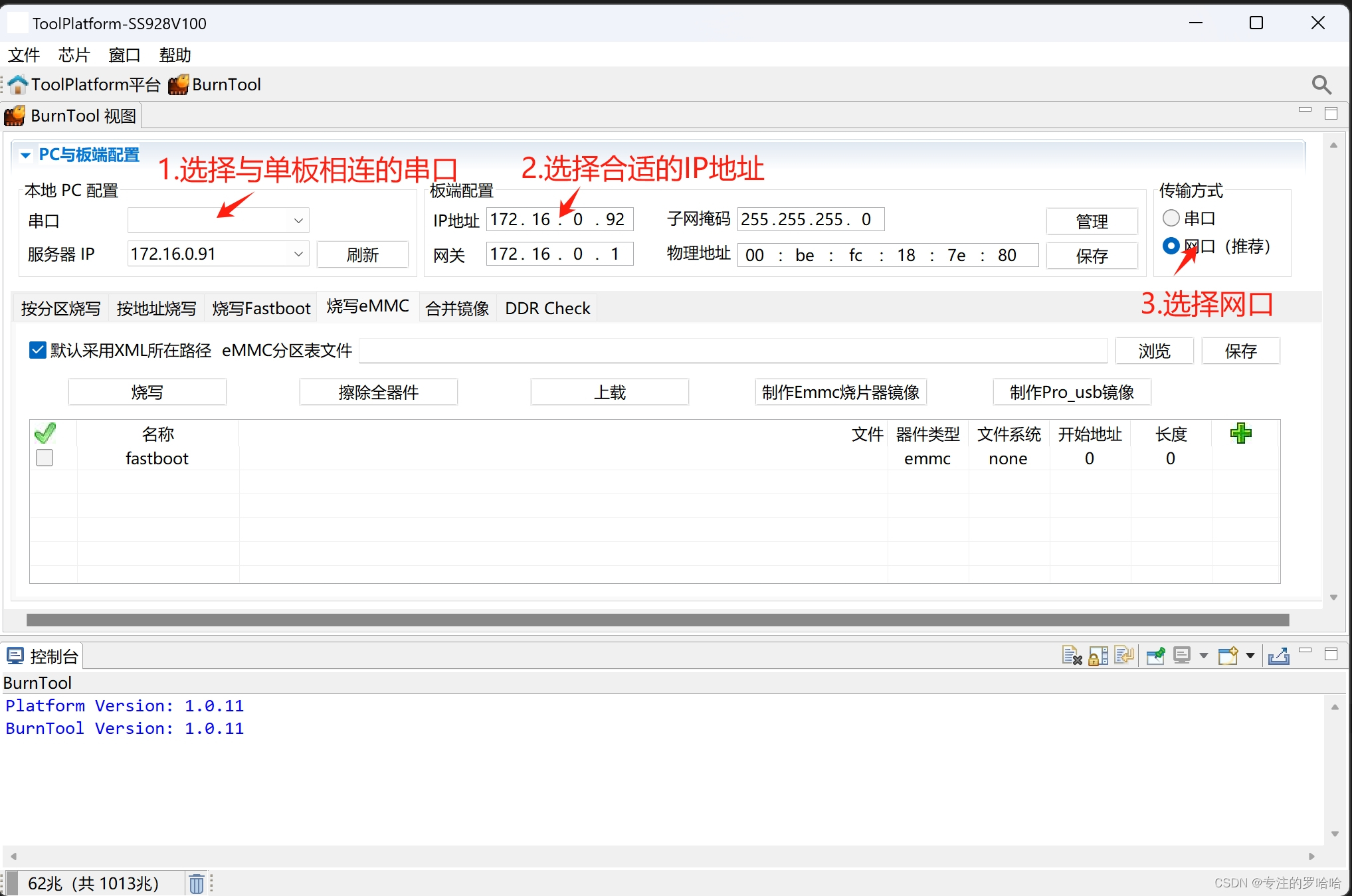Viewport: 1352px width, 896px height.
Task: Click the 62兆 (共 1013兆) heap status
Action: 94,883
